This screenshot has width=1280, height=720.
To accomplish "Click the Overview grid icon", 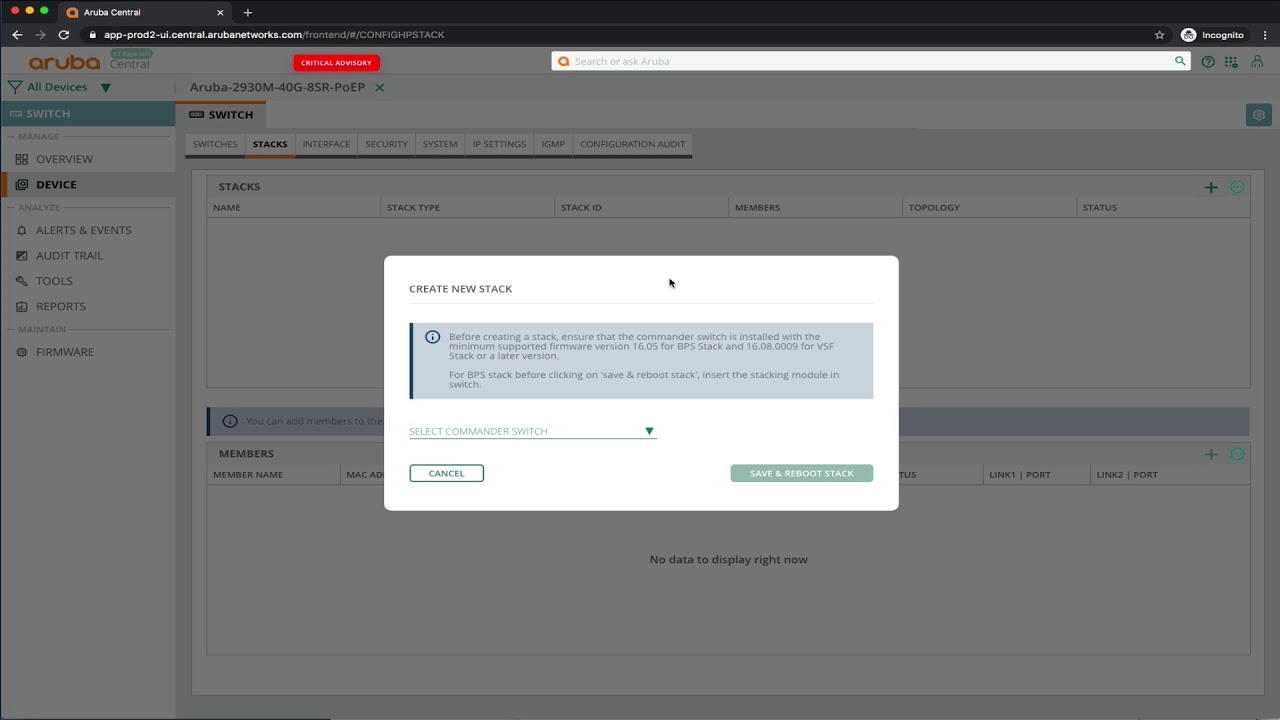I will 22,159.
